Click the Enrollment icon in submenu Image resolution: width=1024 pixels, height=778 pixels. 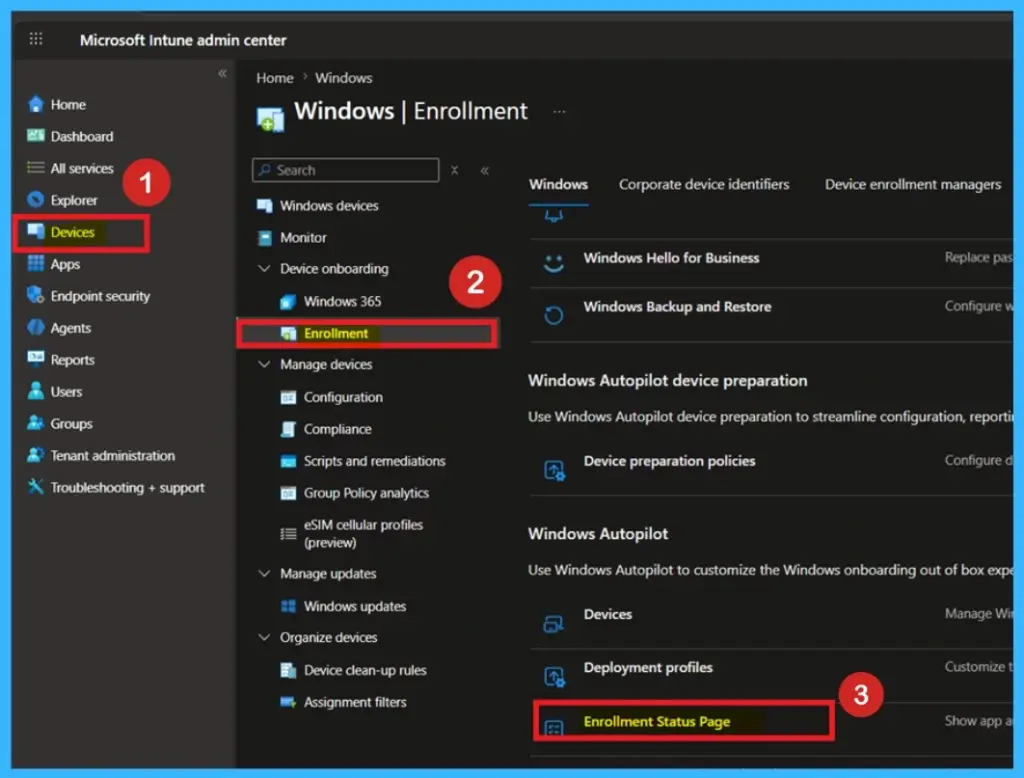point(289,333)
